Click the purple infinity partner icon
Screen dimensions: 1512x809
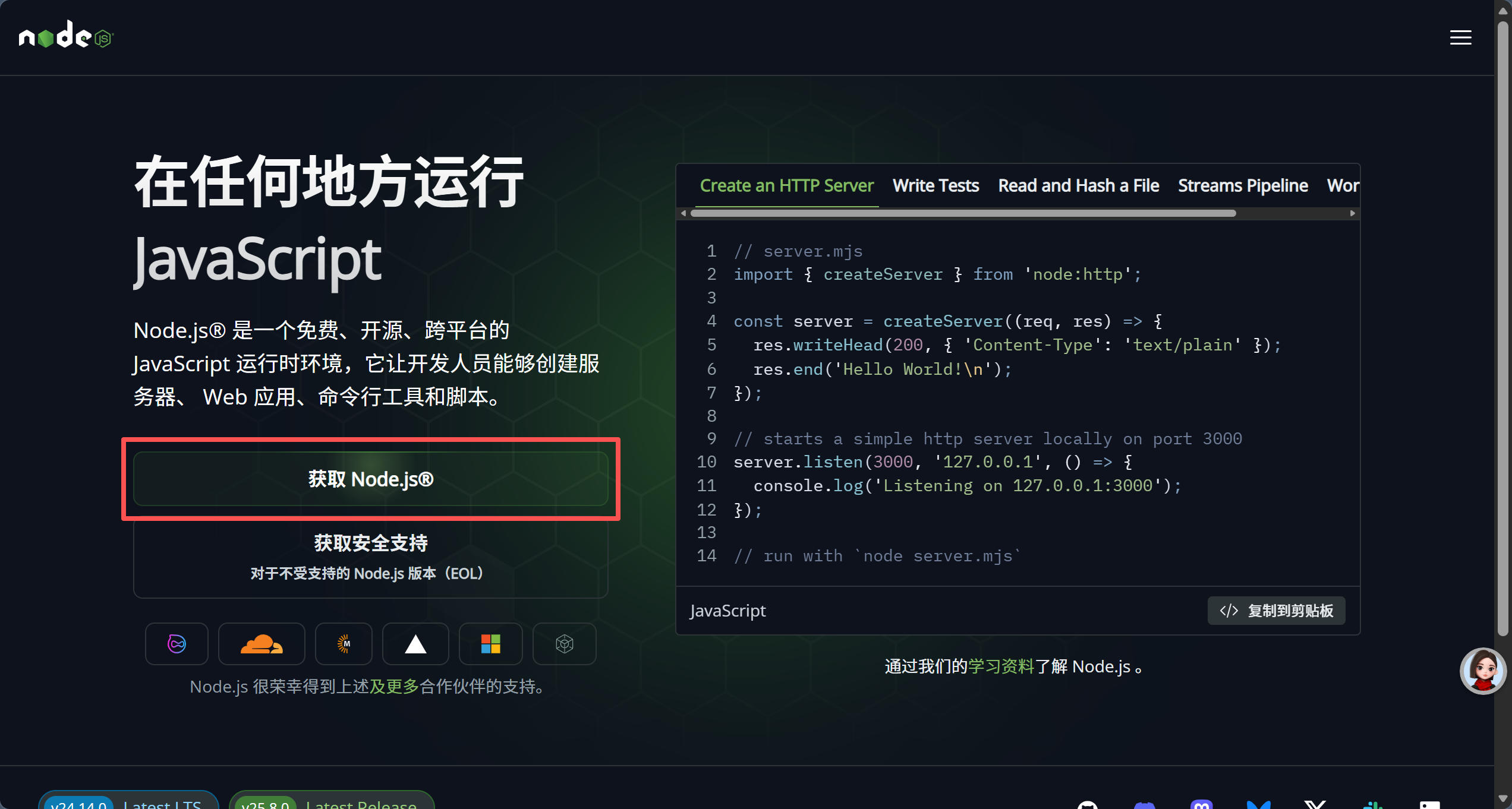coord(177,644)
